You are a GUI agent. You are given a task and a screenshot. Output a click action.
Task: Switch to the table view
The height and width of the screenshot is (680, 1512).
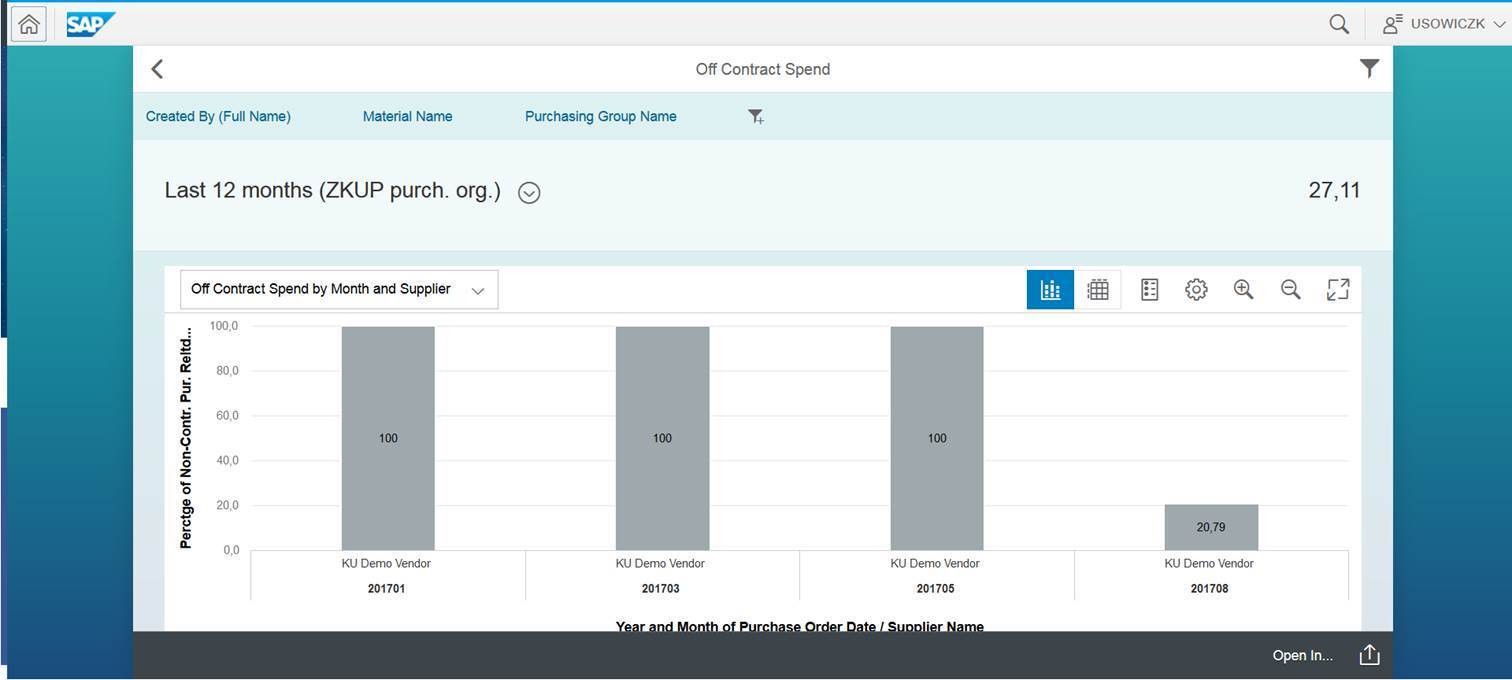pyautogui.click(x=1097, y=289)
